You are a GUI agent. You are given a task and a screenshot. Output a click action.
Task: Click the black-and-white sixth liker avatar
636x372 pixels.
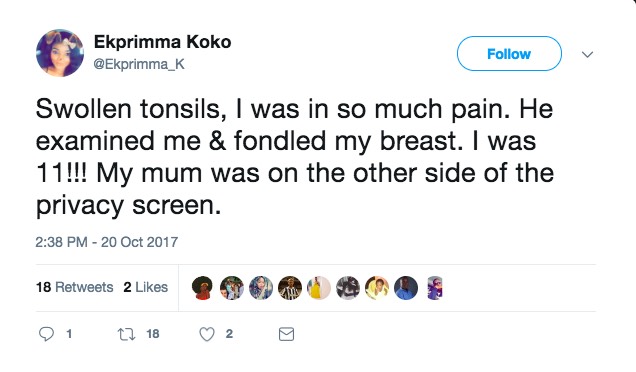point(348,288)
